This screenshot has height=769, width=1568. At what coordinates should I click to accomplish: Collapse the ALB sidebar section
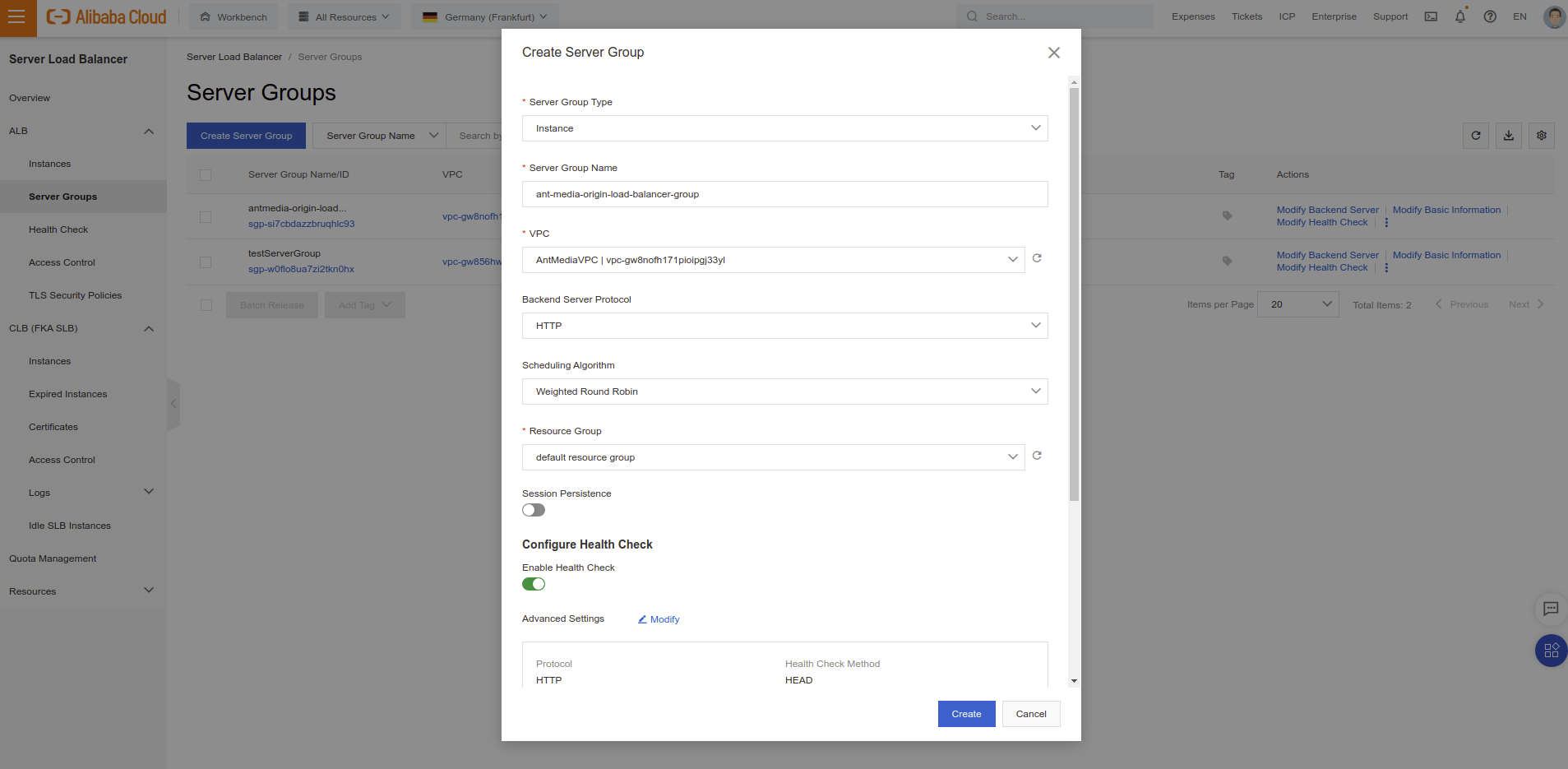(149, 132)
